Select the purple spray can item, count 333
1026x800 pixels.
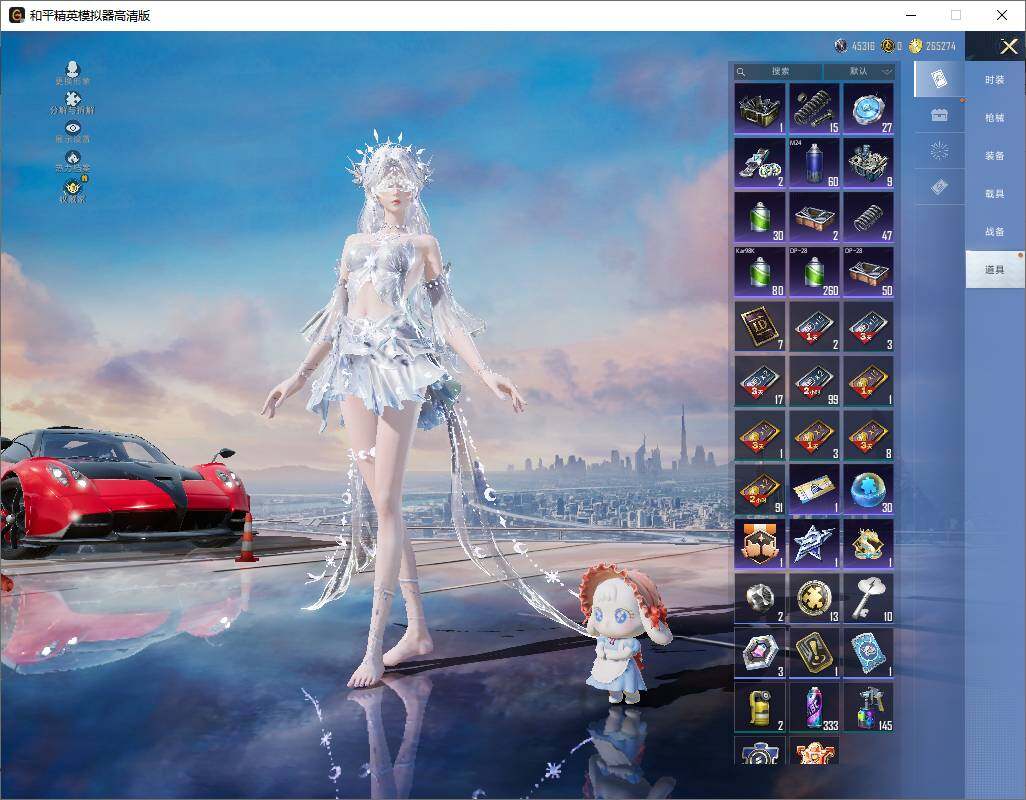(814, 707)
